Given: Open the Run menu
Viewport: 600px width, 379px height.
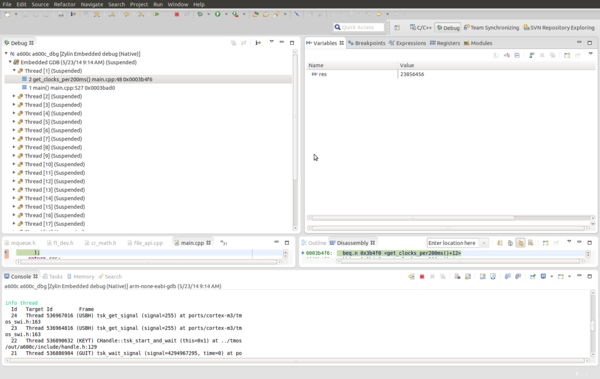Looking at the screenshot, I should (x=158, y=4).
